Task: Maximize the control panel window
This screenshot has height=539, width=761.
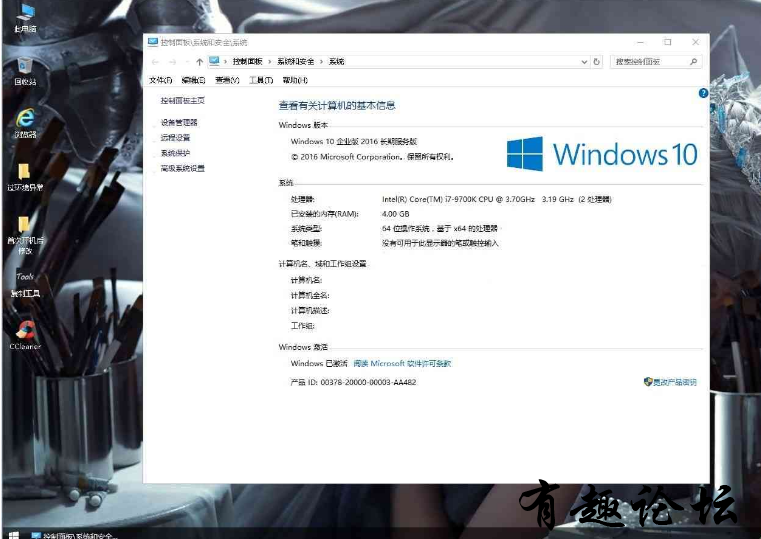Action: point(668,42)
